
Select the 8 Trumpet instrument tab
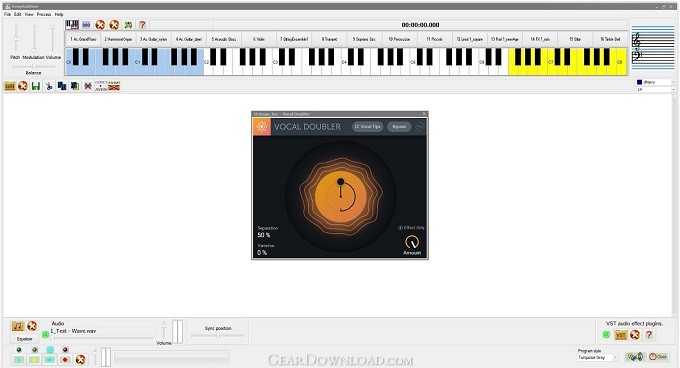[x=329, y=39]
